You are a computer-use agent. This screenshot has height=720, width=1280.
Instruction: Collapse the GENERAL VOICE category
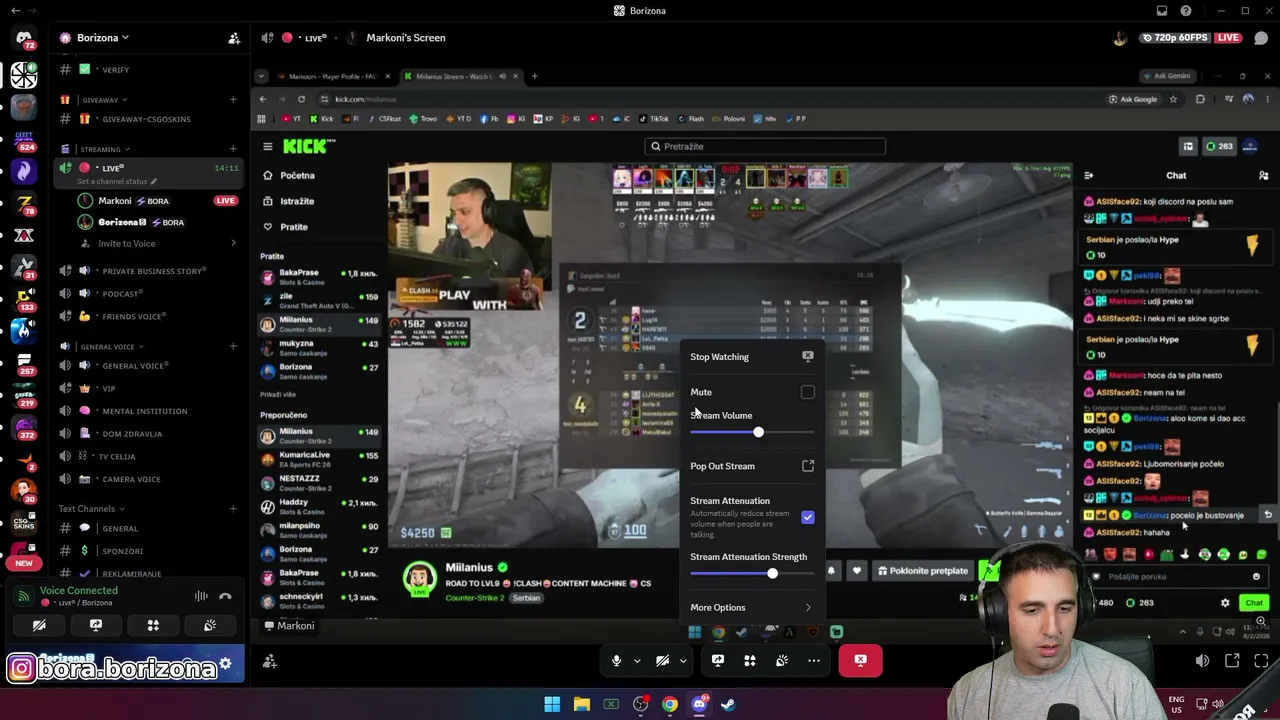(108, 347)
